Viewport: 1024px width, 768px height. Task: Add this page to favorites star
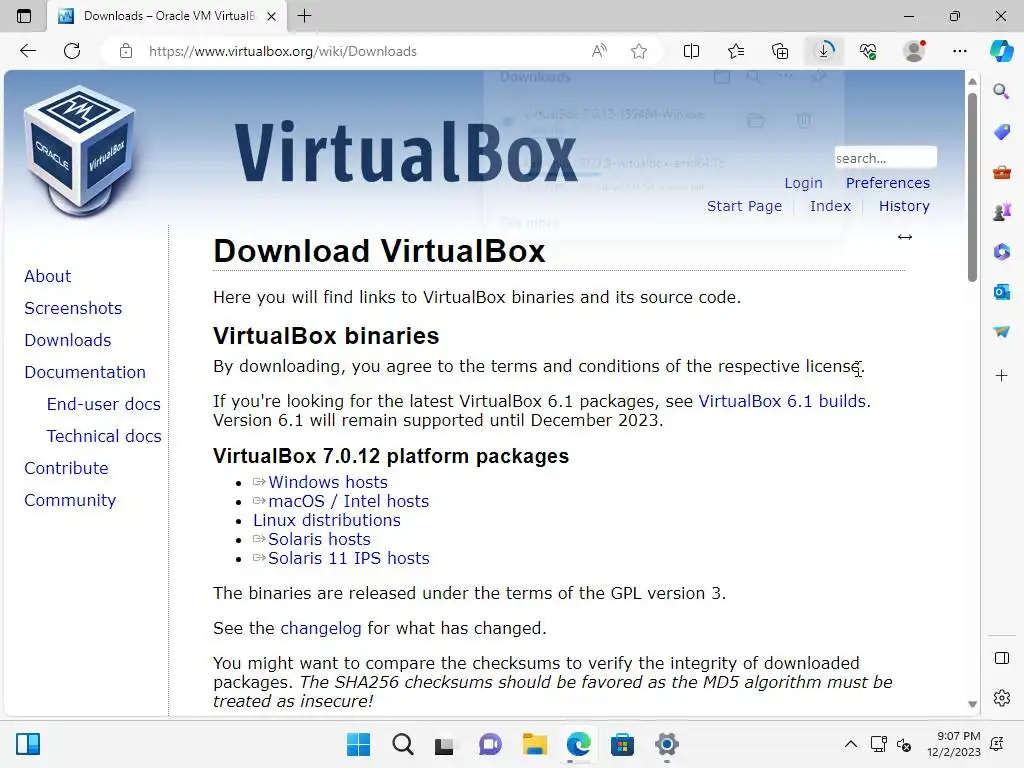639,51
